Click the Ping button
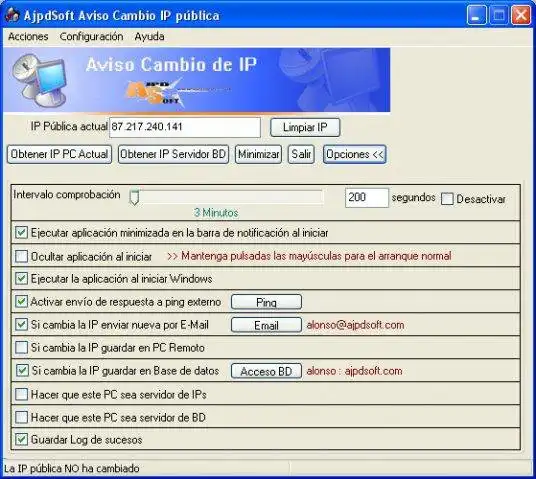Screen dimensions: 536x479 (266, 302)
